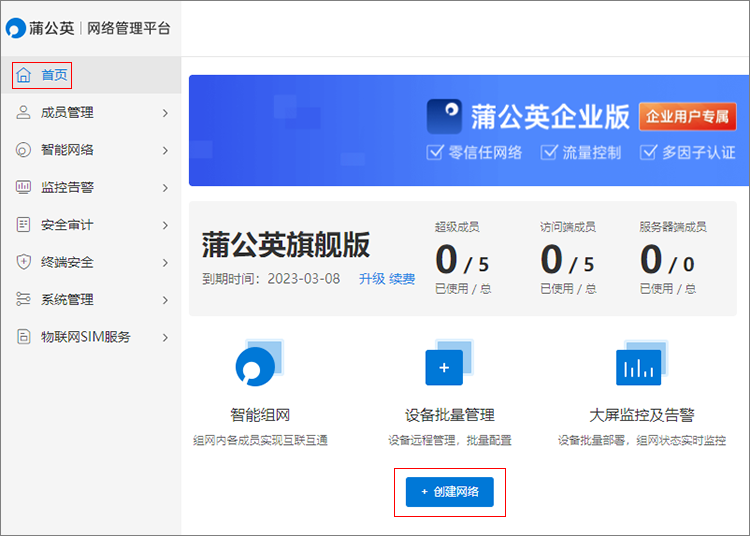Screen dimensions: 750x536
Task: Toggle the 流量控制 checkbox
Action: pos(549,153)
